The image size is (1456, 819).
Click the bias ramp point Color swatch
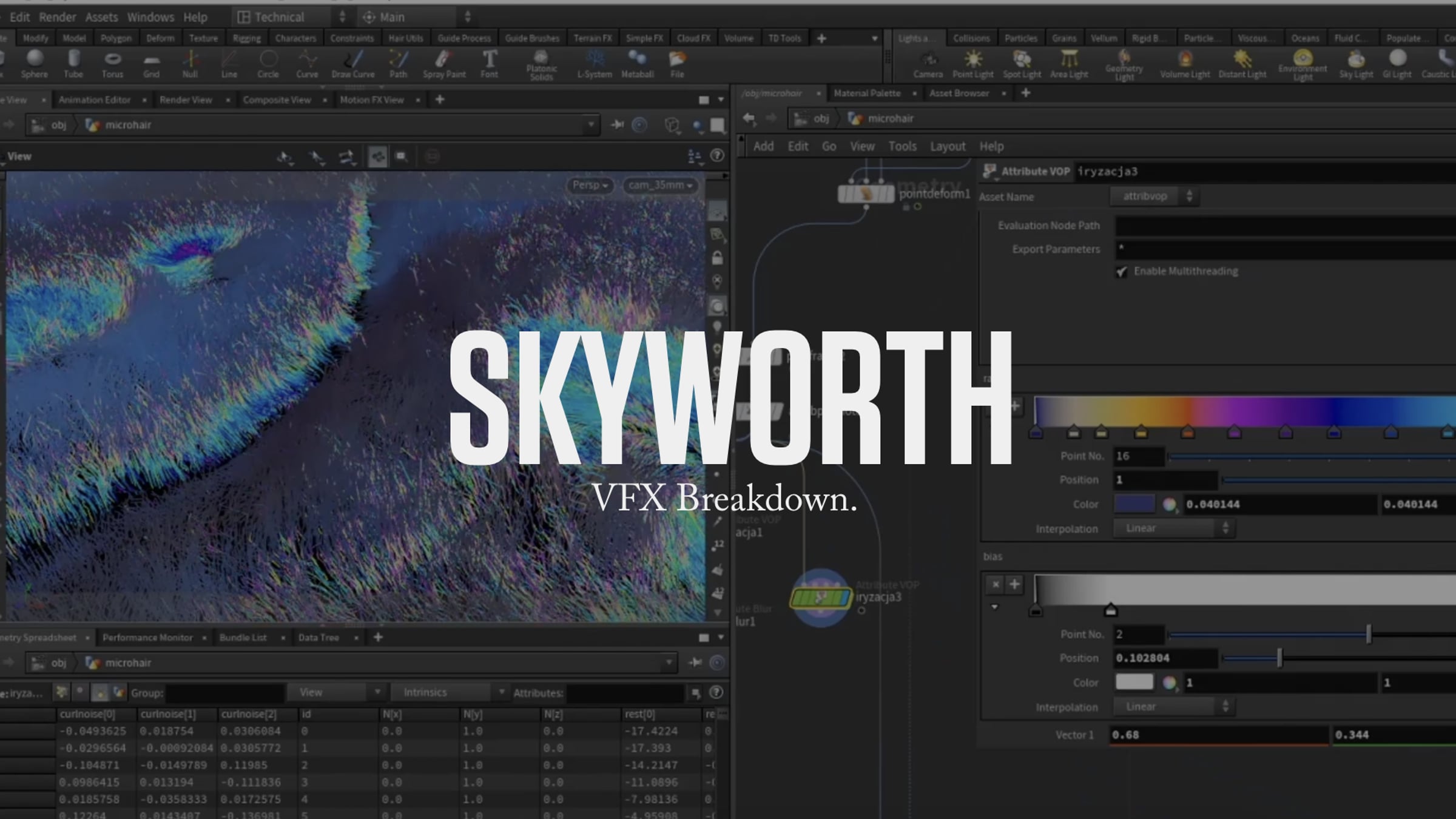click(x=1134, y=682)
